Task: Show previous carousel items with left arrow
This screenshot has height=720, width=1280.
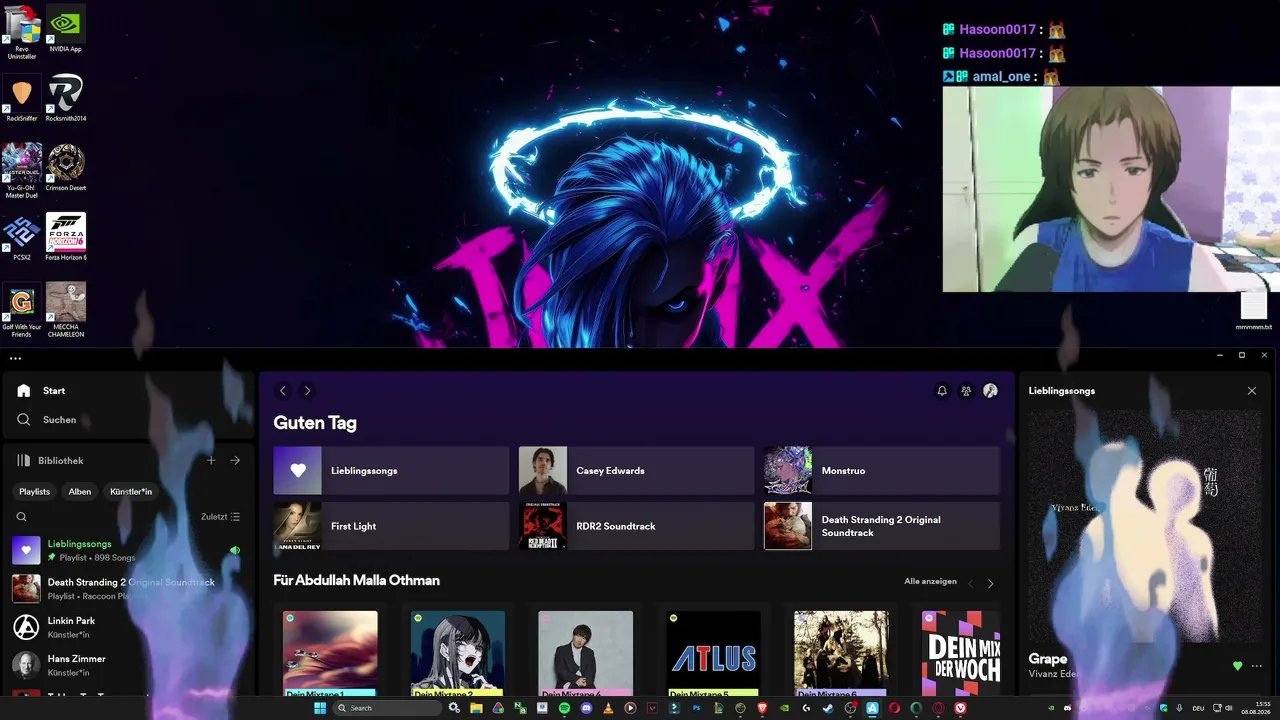Action: coord(970,583)
